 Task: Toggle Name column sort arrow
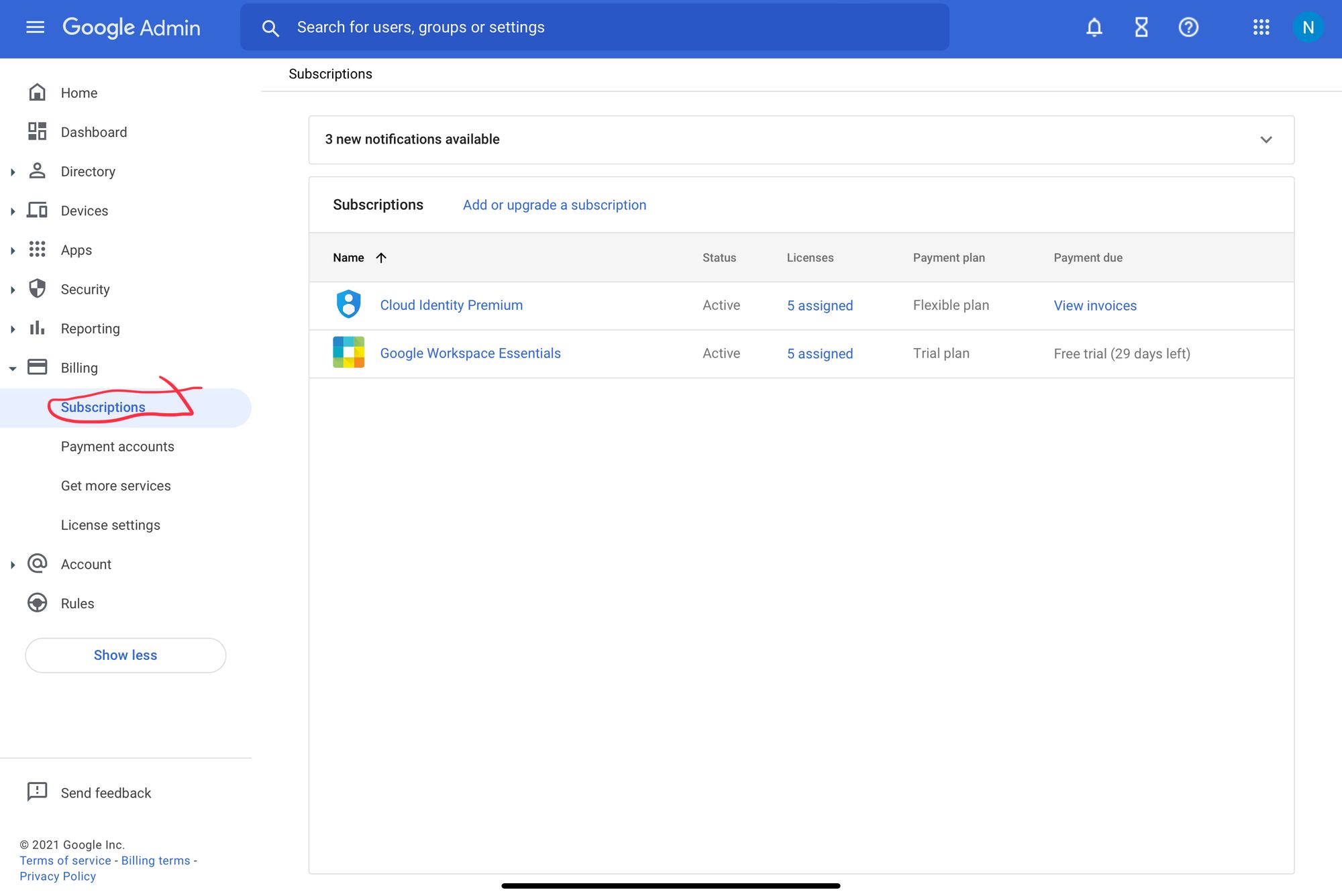click(x=381, y=258)
